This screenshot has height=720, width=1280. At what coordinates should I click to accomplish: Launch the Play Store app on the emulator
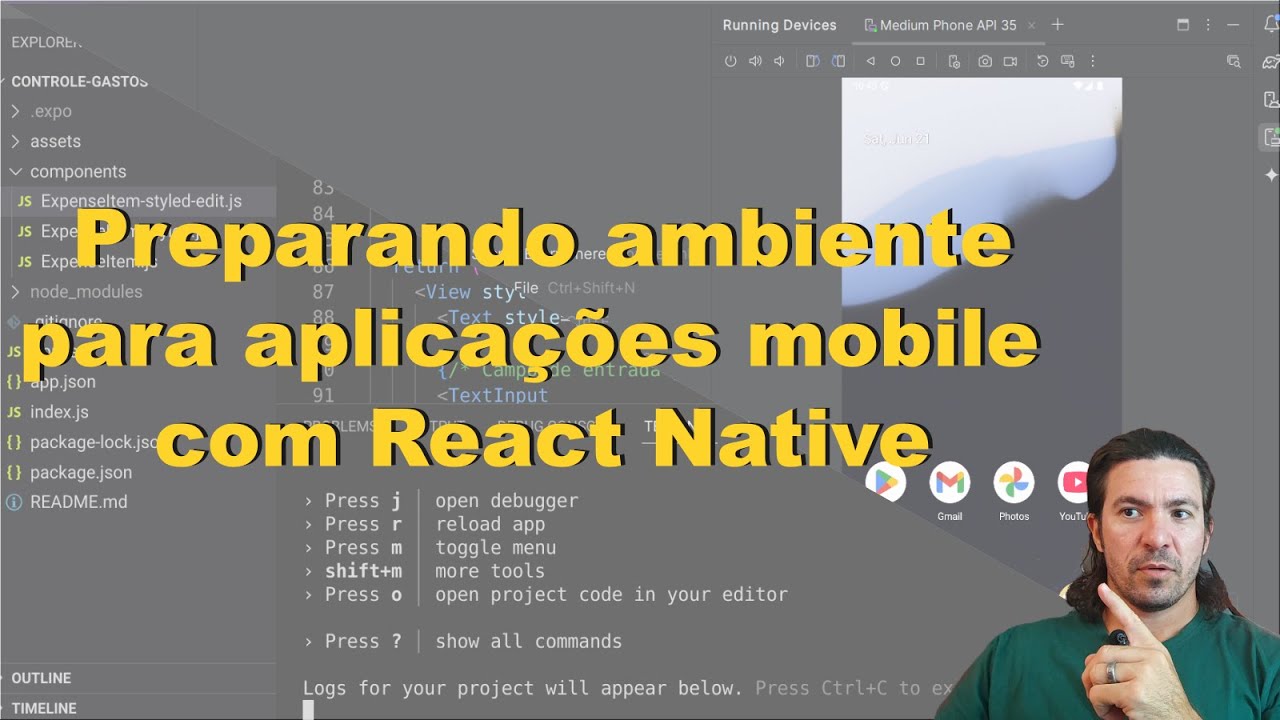click(x=886, y=482)
